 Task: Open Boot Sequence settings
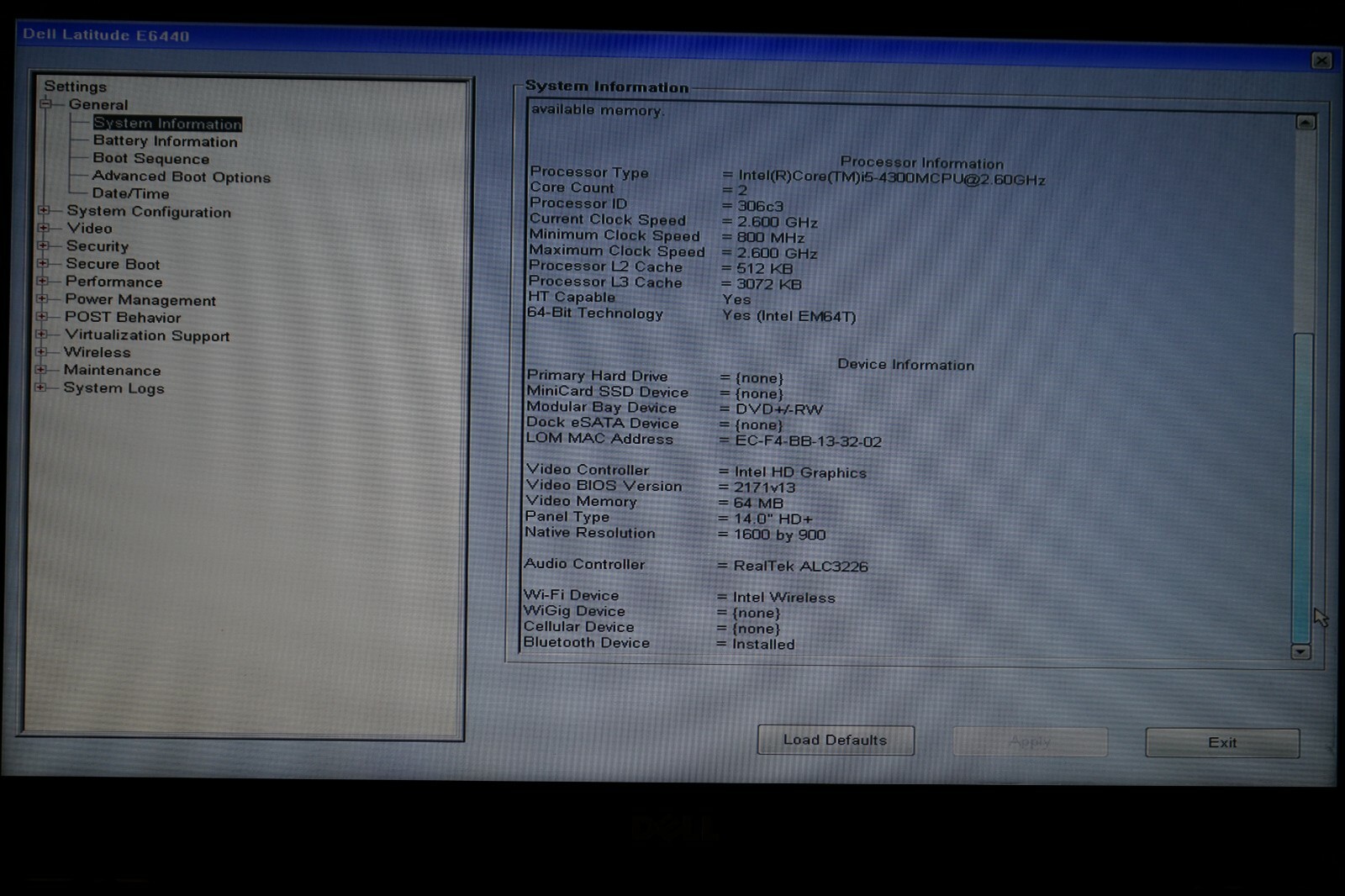[150, 158]
